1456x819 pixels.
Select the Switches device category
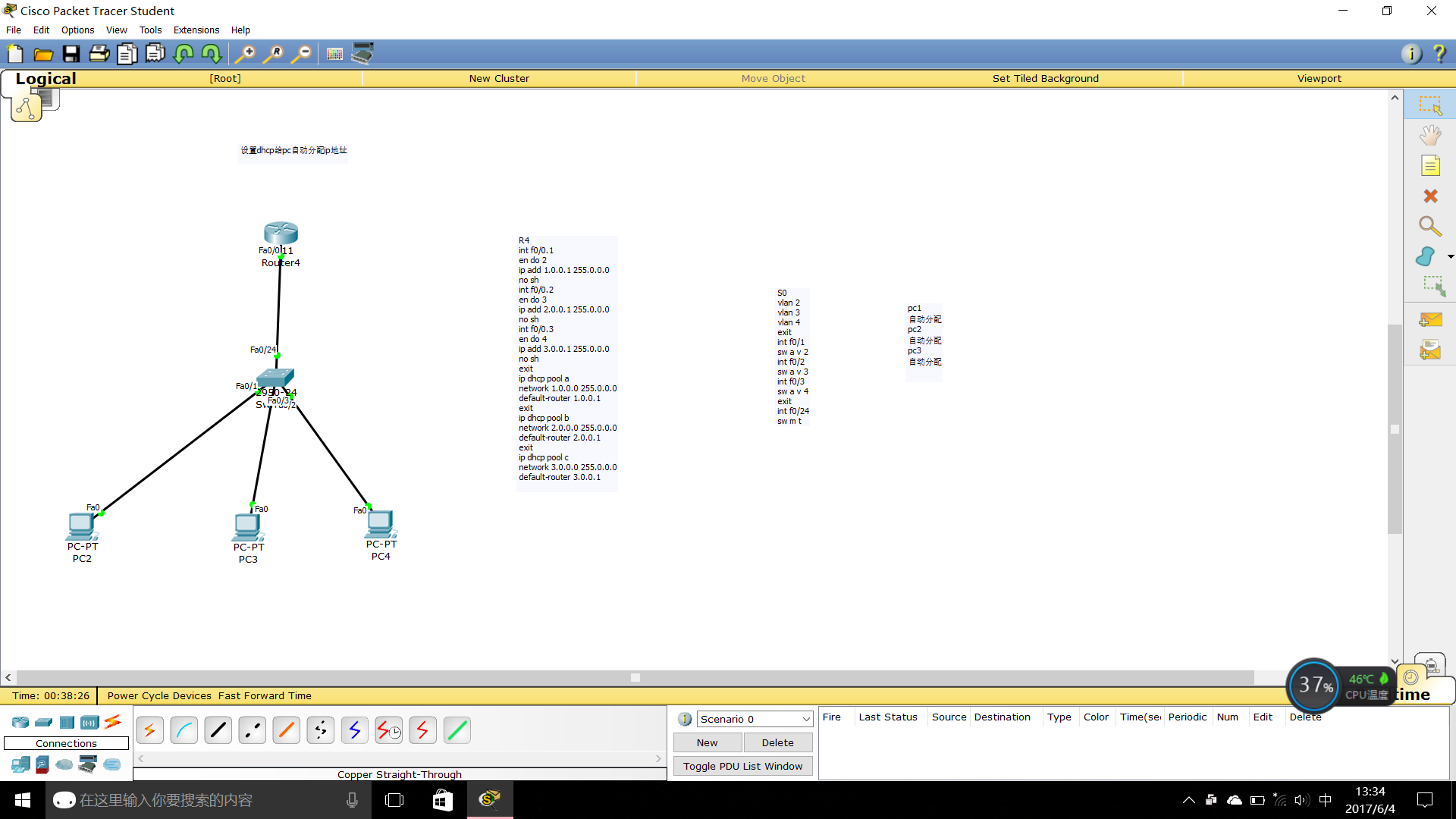pos(44,723)
